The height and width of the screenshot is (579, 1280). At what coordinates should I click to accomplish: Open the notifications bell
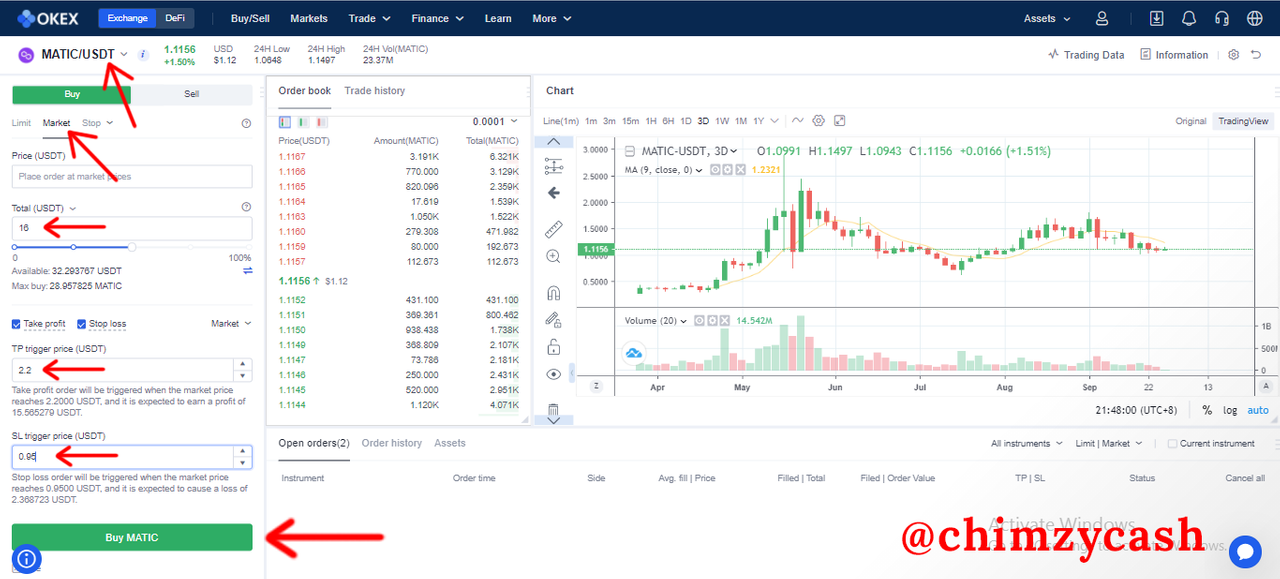pyautogui.click(x=1189, y=18)
